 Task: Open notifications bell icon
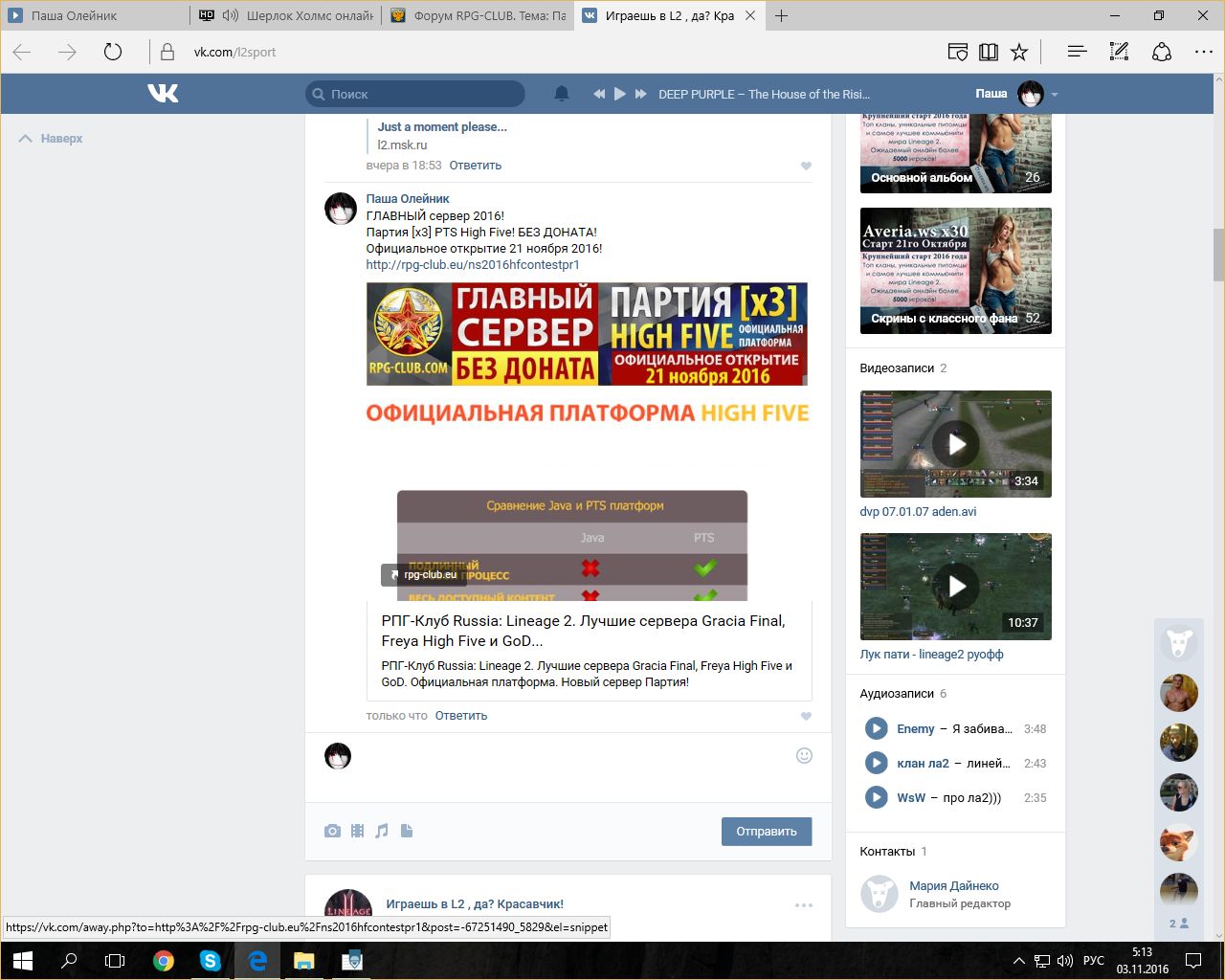(562, 94)
